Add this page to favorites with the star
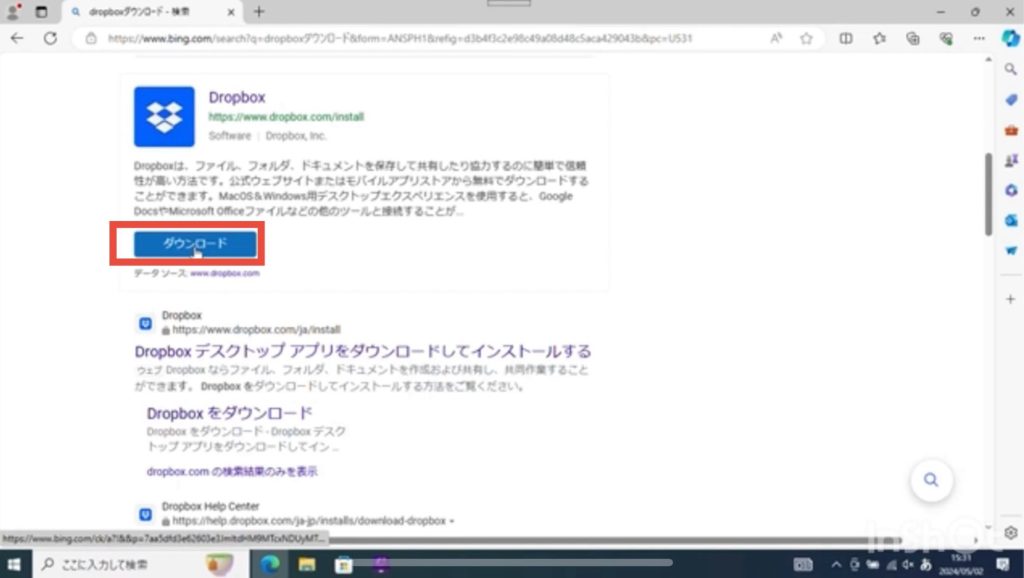This screenshot has height=578, width=1024. [x=807, y=39]
